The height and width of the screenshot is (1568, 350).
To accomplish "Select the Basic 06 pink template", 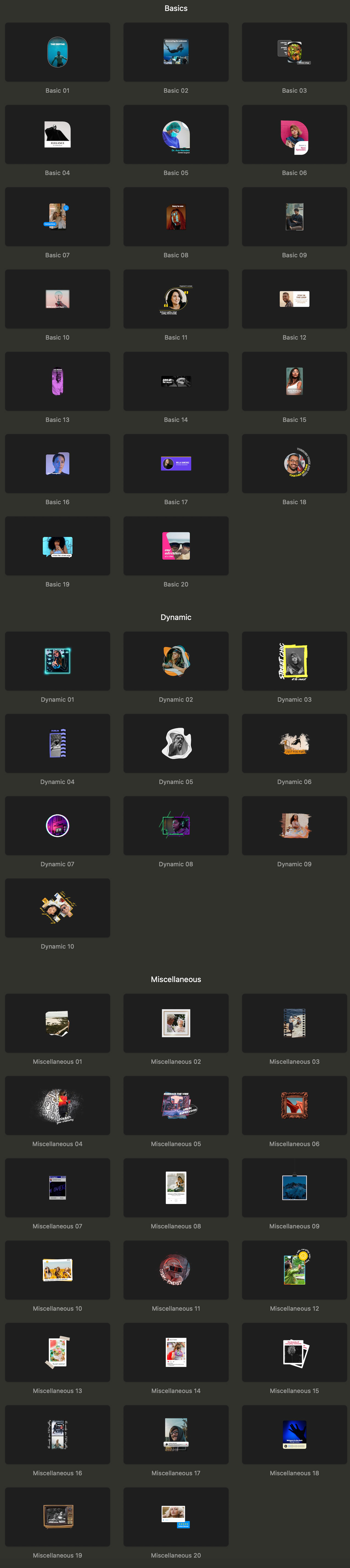I will [x=295, y=134].
